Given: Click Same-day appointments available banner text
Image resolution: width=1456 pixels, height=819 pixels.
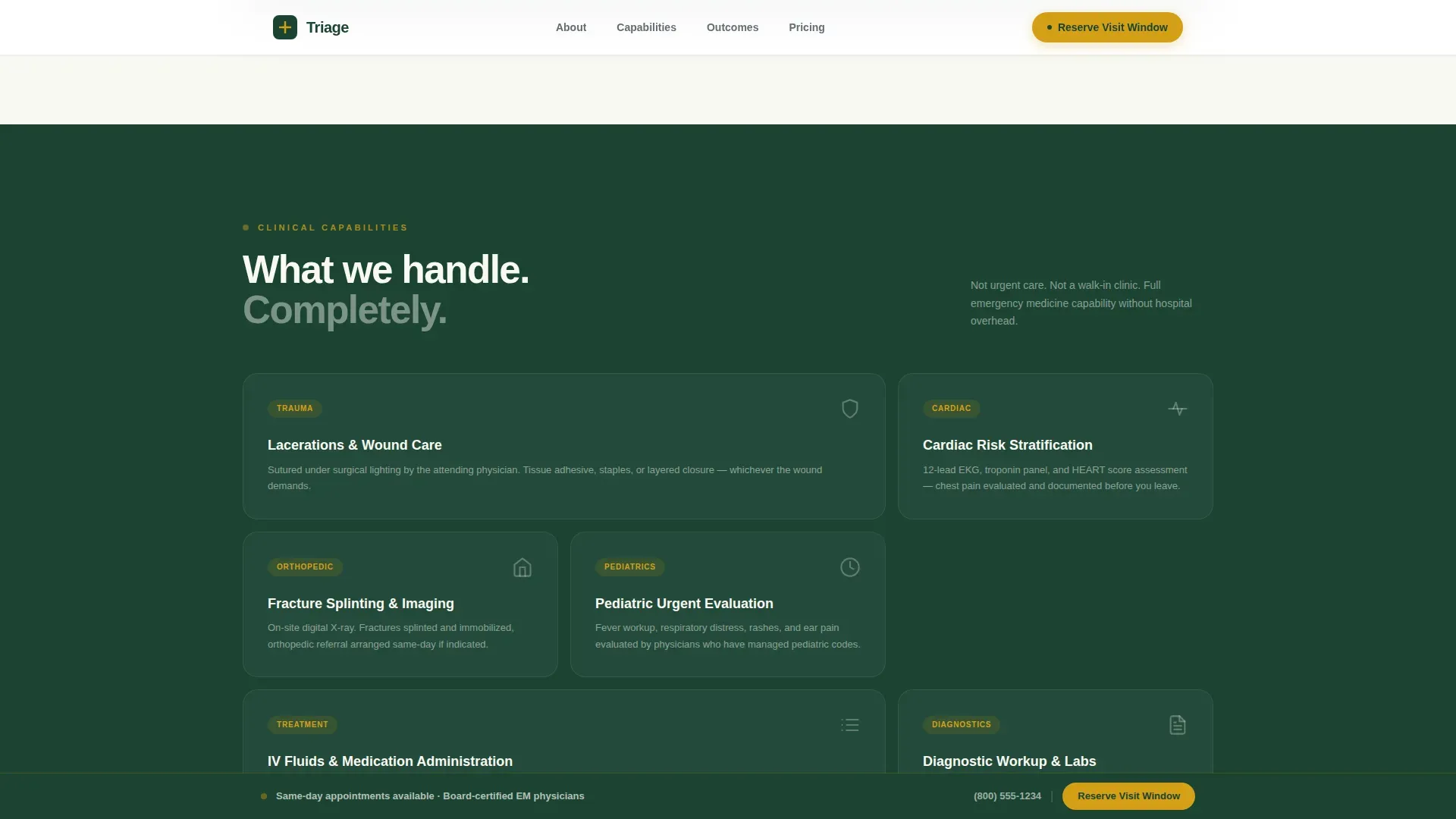Looking at the screenshot, I should tap(430, 796).
